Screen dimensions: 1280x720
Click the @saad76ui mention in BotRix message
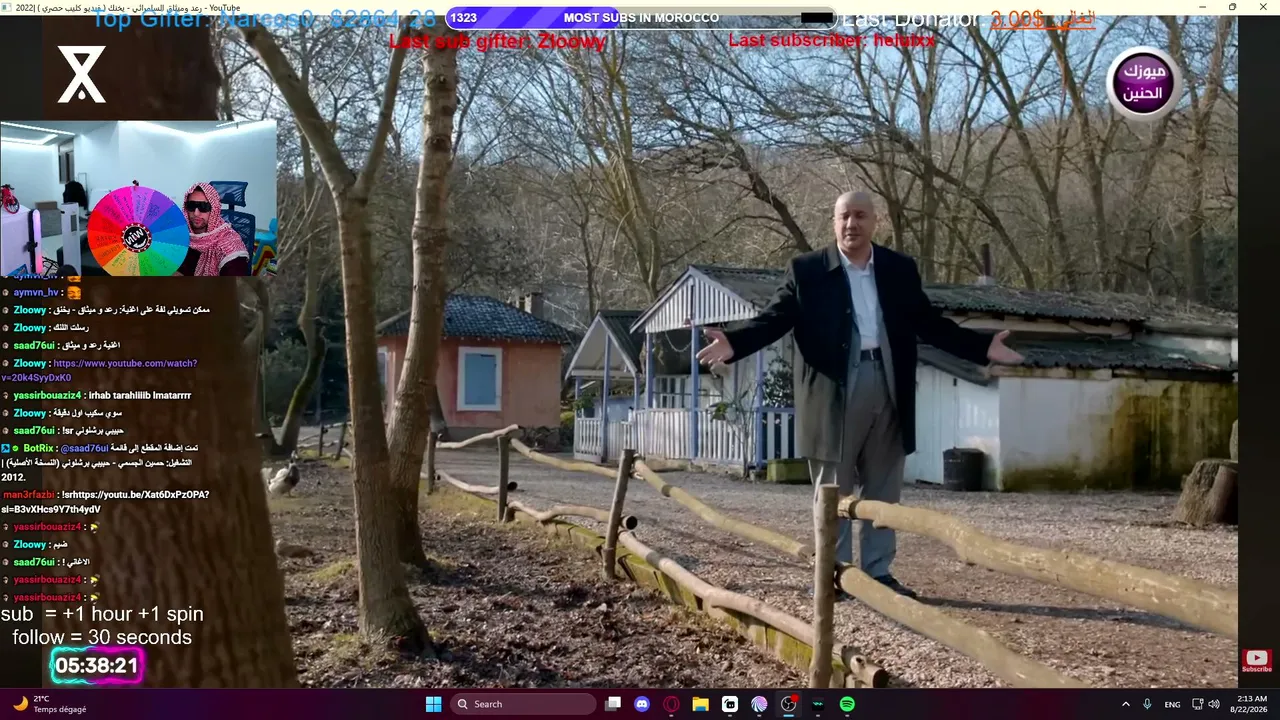click(x=84, y=448)
